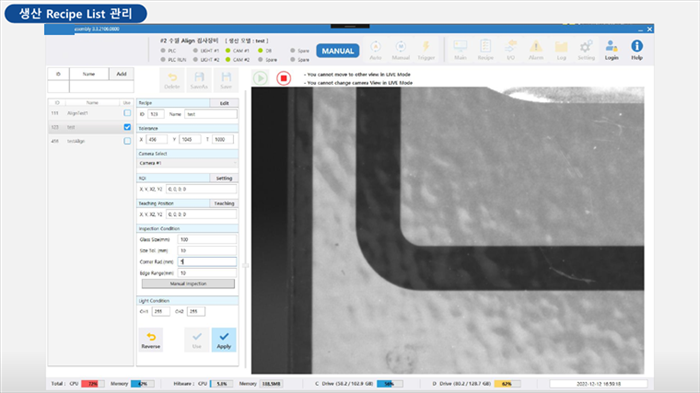Viewport: 700px width, 393px height.
Task: Check Use box for recipe 456
Action: tap(127, 141)
